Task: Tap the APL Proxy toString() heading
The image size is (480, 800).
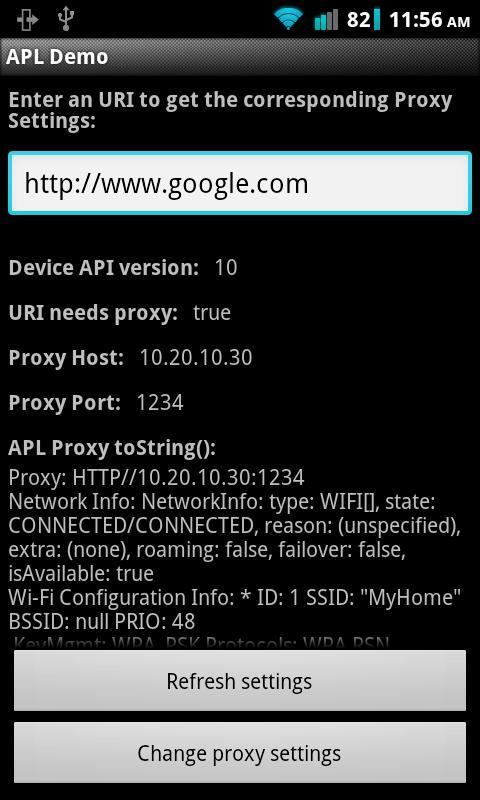Action: [x=112, y=448]
